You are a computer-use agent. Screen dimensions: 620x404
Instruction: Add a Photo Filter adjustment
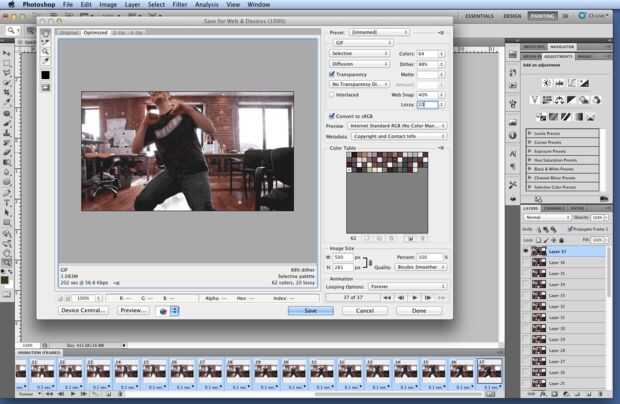(584, 100)
